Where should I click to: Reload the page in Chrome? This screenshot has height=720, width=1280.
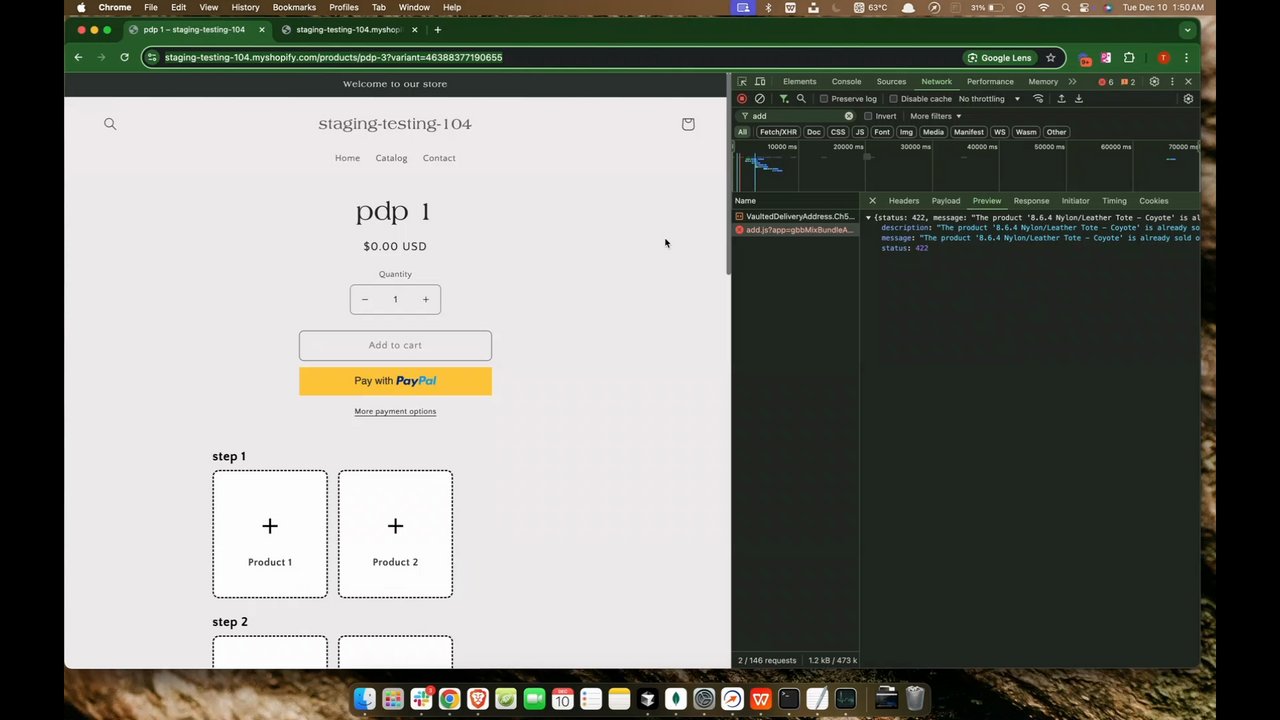[124, 58]
